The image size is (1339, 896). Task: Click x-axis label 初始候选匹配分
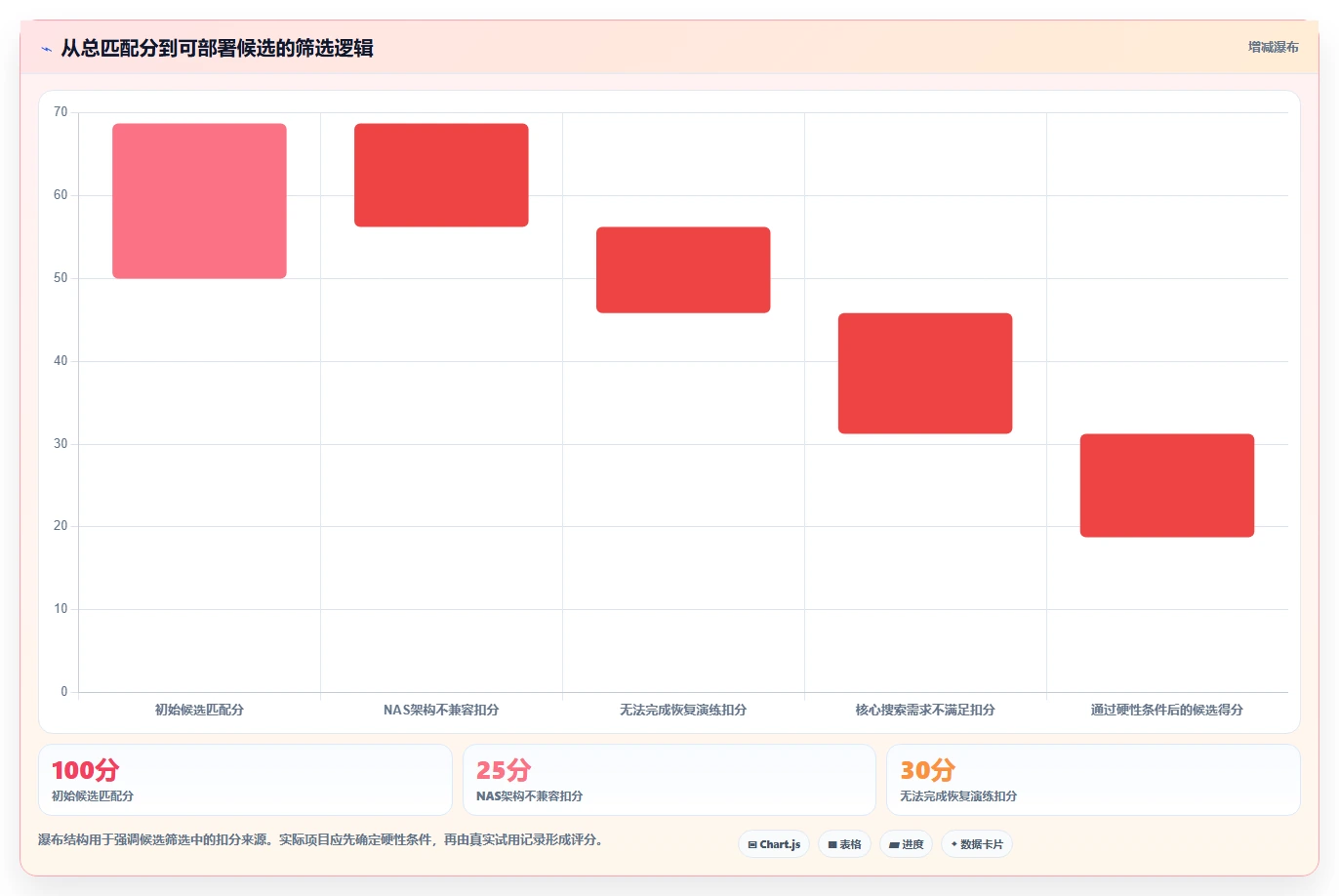tap(199, 710)
